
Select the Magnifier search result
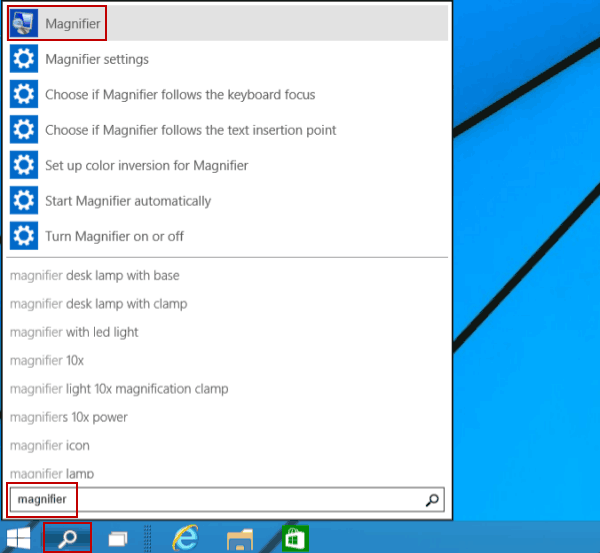[x=227, y=23]
